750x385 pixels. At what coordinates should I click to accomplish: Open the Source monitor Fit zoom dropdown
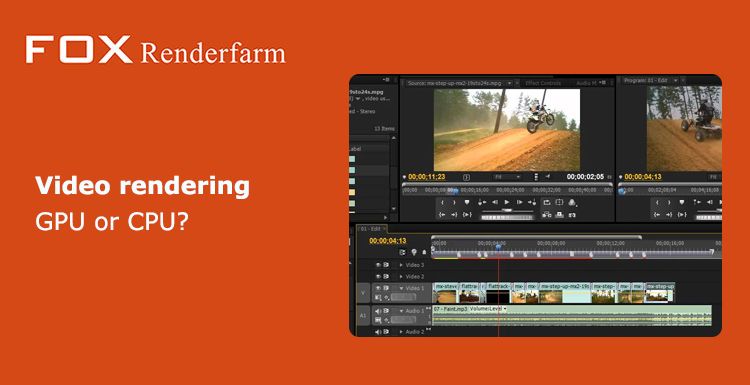(507, 177)
